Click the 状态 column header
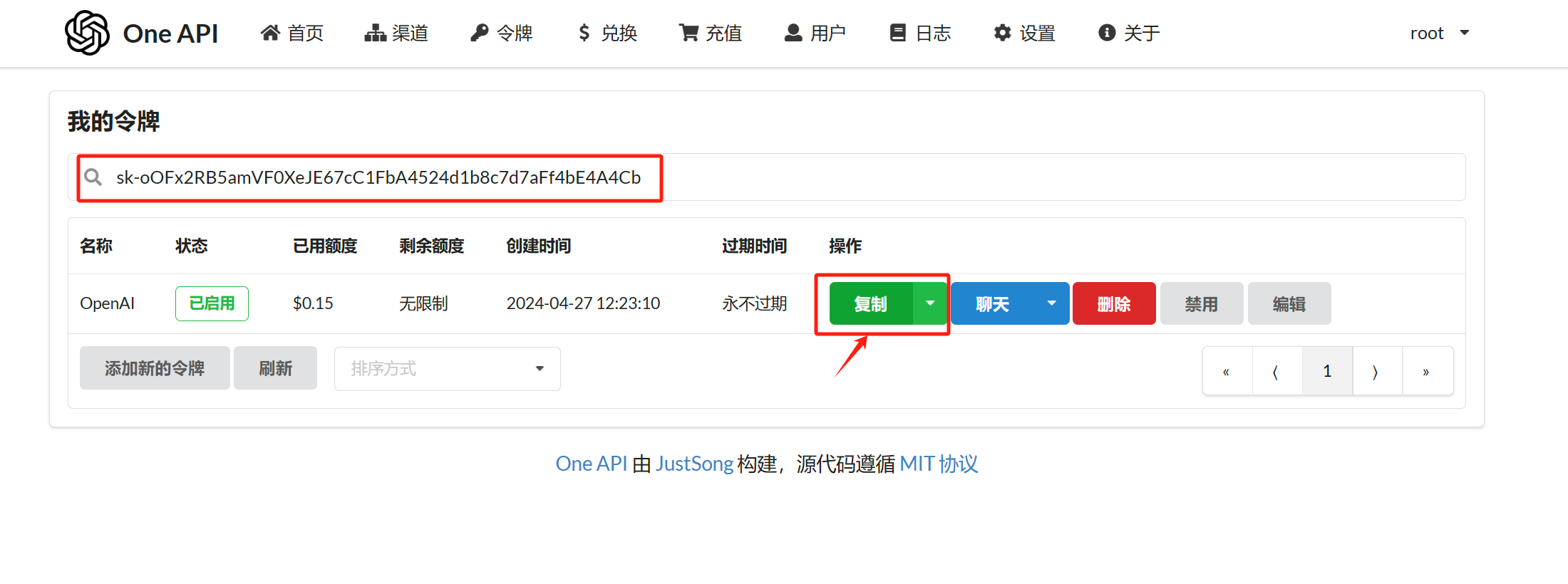Screen dimensions: 1568x584 [x=192, y=246]
